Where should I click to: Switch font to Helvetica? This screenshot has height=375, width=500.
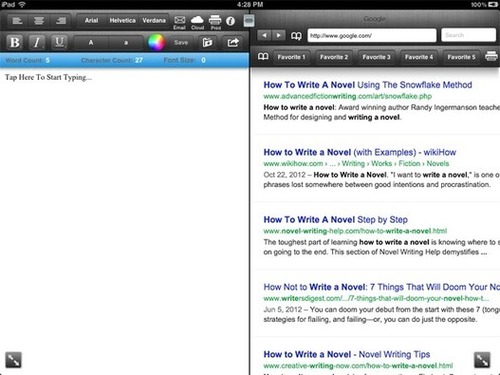[122, 21]
